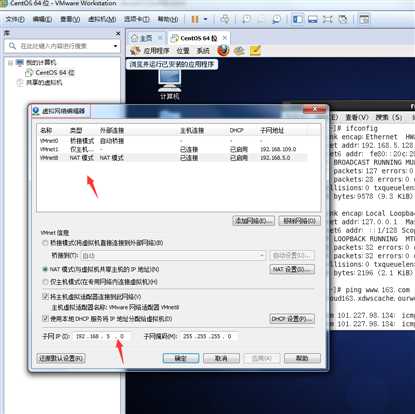This screenshot has height=414, width=415.
Task: Click the 添加网络 button
Action: click(x=254, y=221)
